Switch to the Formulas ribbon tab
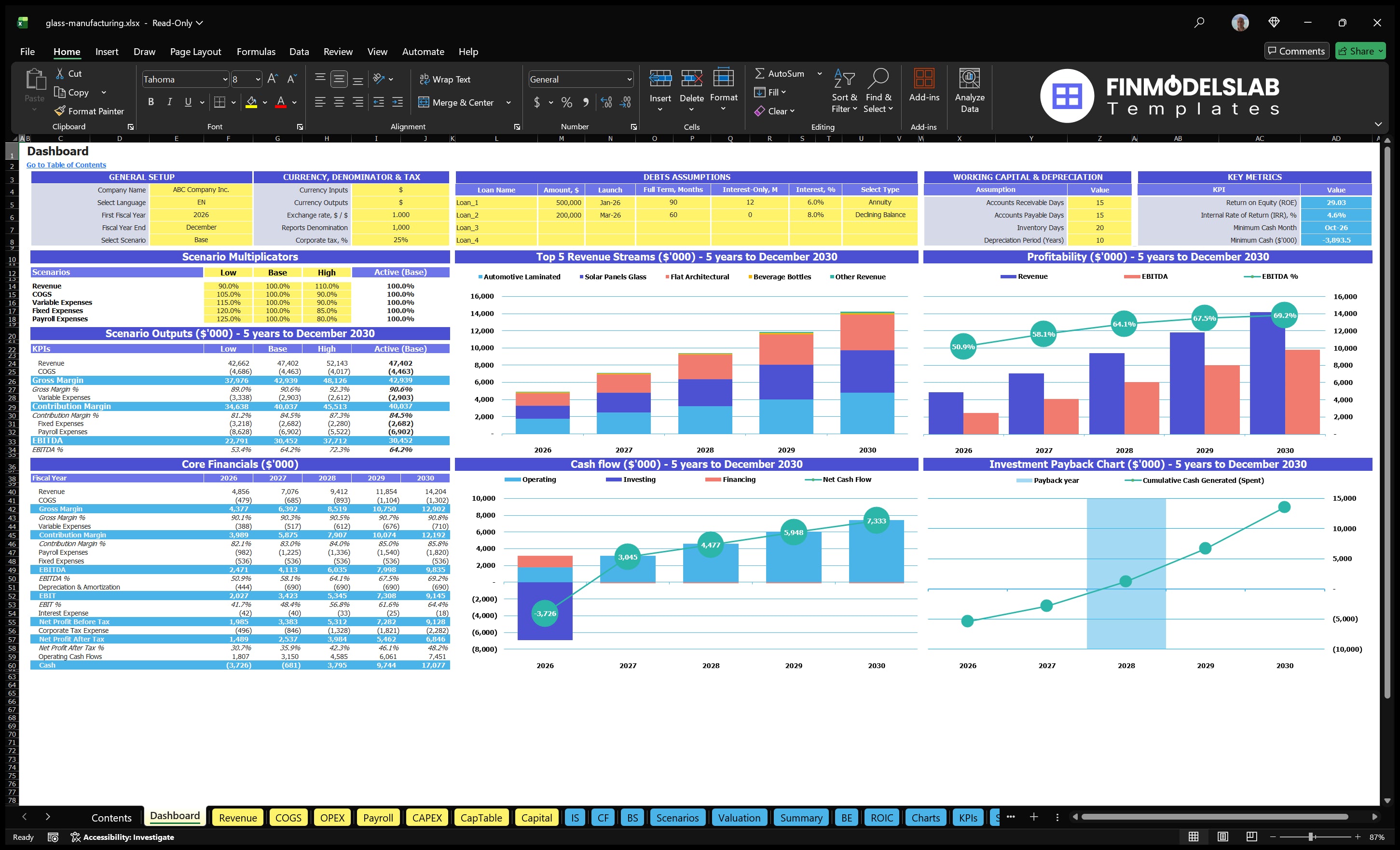Viewport: 1400px width, 850px height. 256,51
